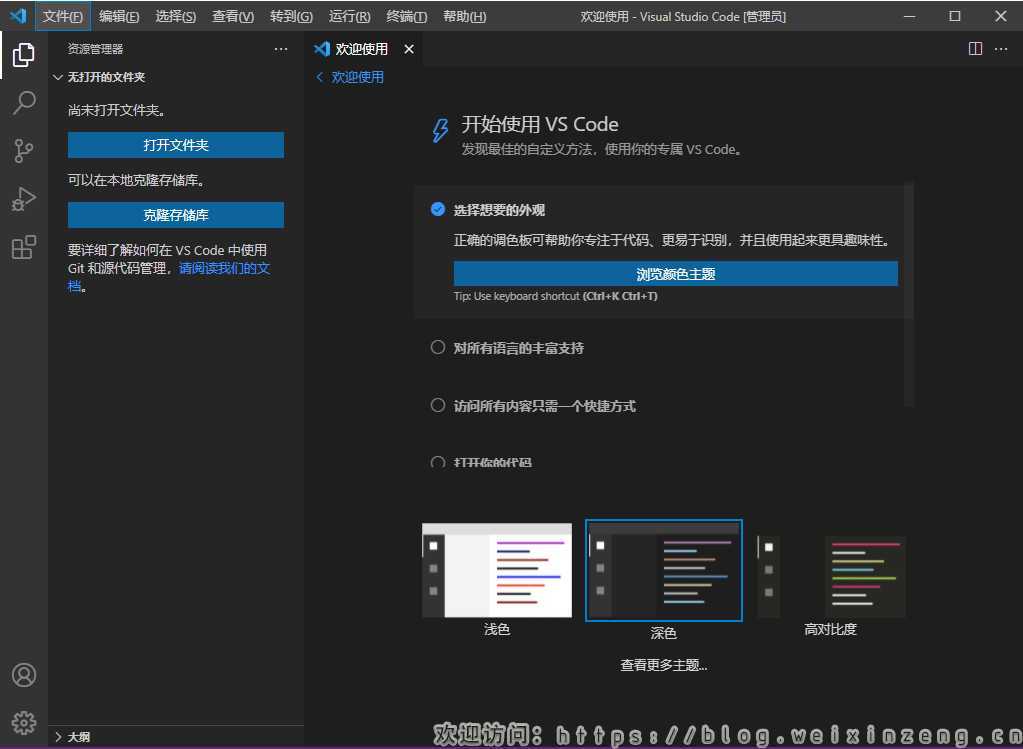The image size is (1023, 749).
Task: Open the 运行(R) menu
Action: pyautogui.click(x=349, y=16)
